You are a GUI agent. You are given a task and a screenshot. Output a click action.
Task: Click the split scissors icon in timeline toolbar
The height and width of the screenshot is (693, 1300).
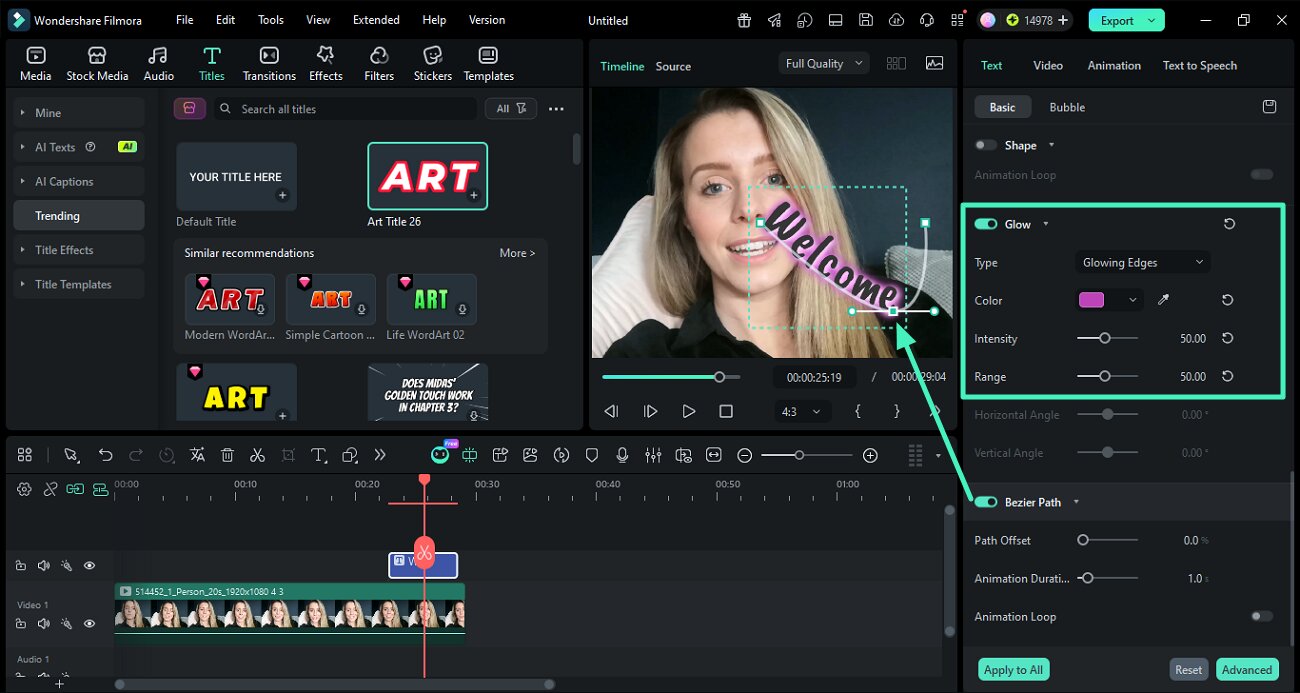(x=257, y=455)
